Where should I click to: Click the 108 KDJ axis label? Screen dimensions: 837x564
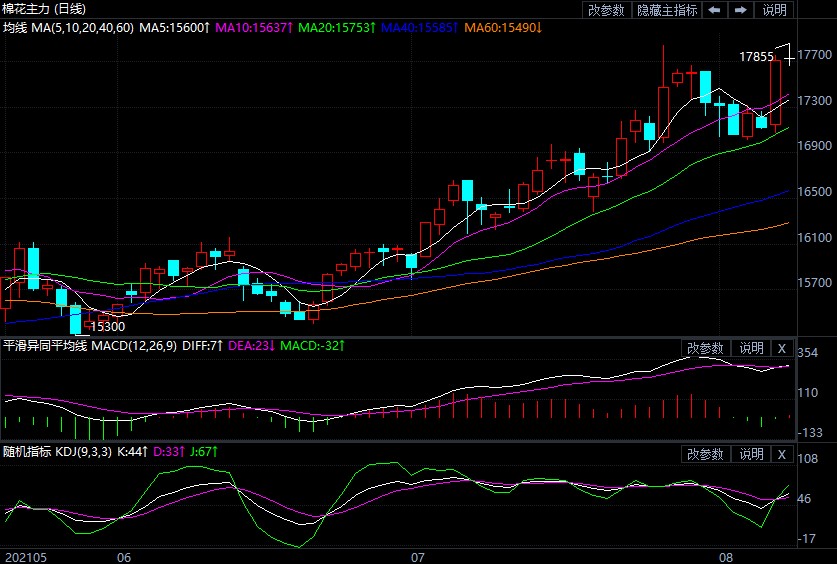(x=808, y=458)
